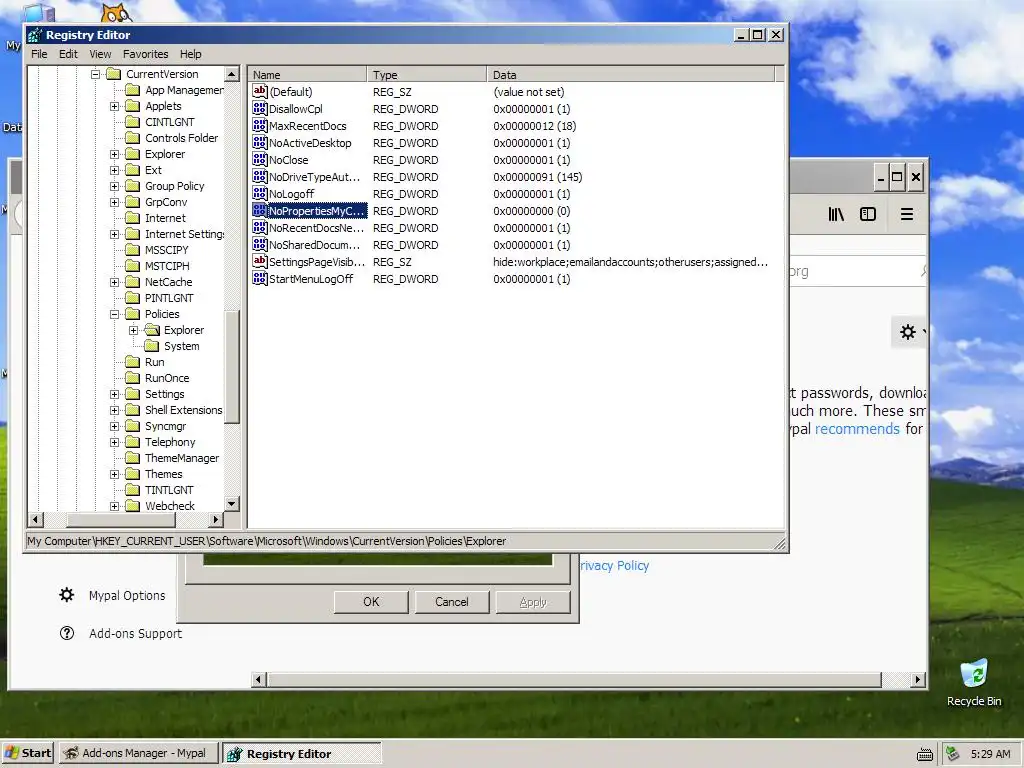Image resolution: width=1024 pixels, height=768 pixels.
Task: Collapse the Policies tree node
Action: tap(114, 314)
